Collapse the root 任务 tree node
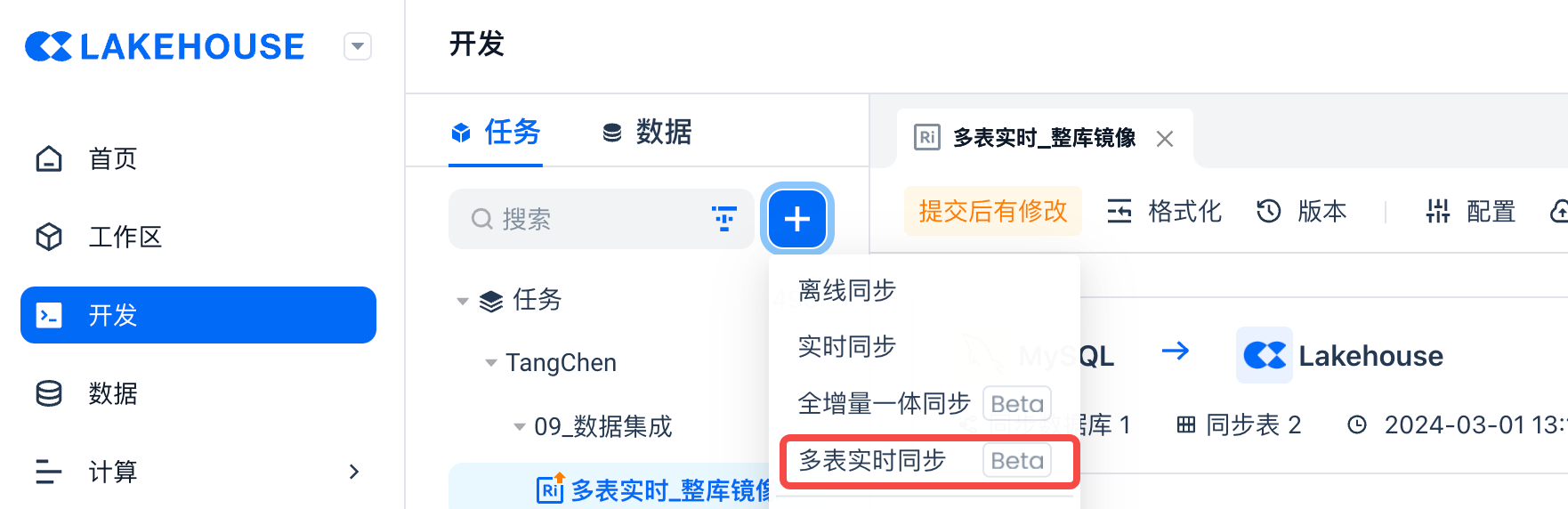 [x=463, y=301]
